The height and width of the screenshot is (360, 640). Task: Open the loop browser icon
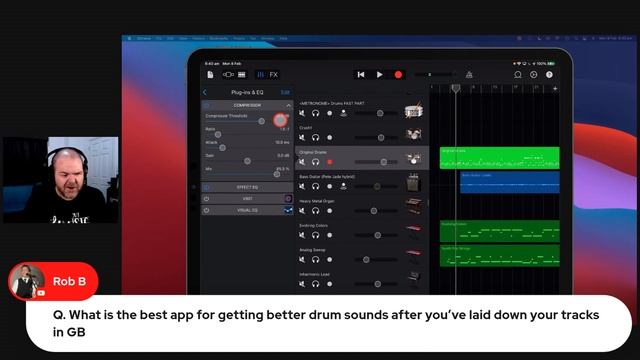(x=518, y=75)
